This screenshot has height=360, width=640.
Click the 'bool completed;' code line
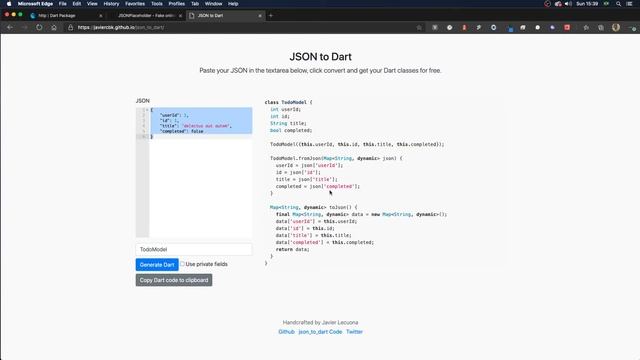(291, 130)
